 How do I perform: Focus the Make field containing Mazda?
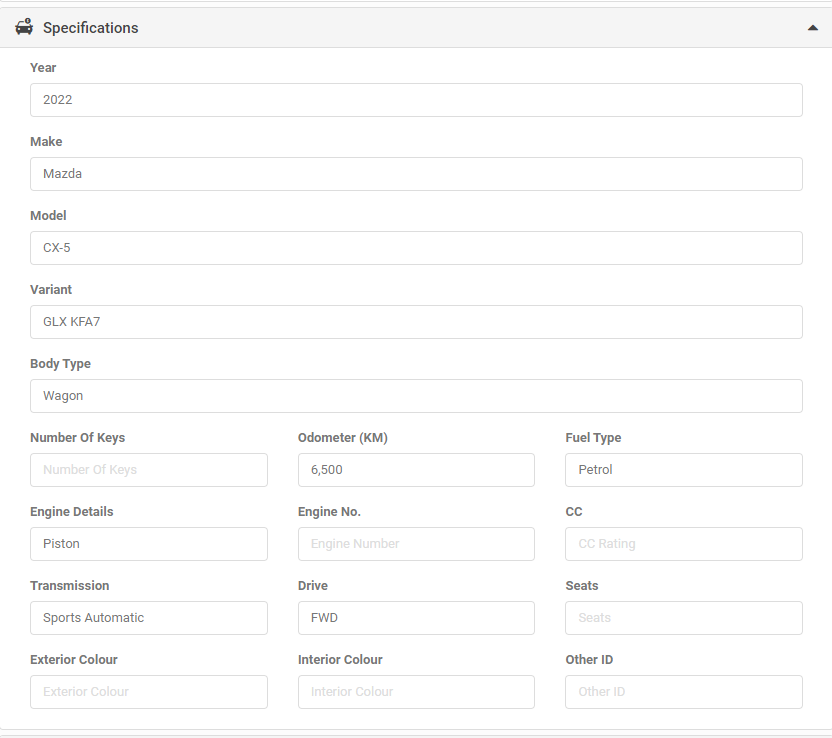click(x=416, y=174)
